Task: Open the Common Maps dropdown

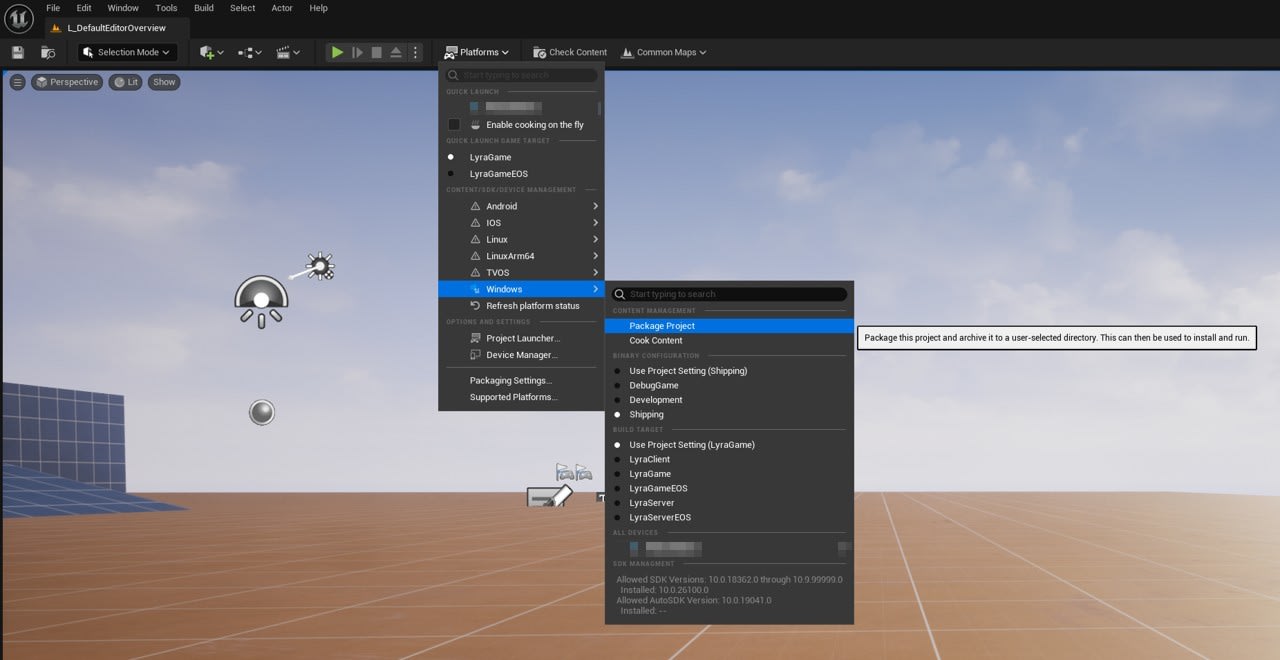Action: tap(663, 51)
